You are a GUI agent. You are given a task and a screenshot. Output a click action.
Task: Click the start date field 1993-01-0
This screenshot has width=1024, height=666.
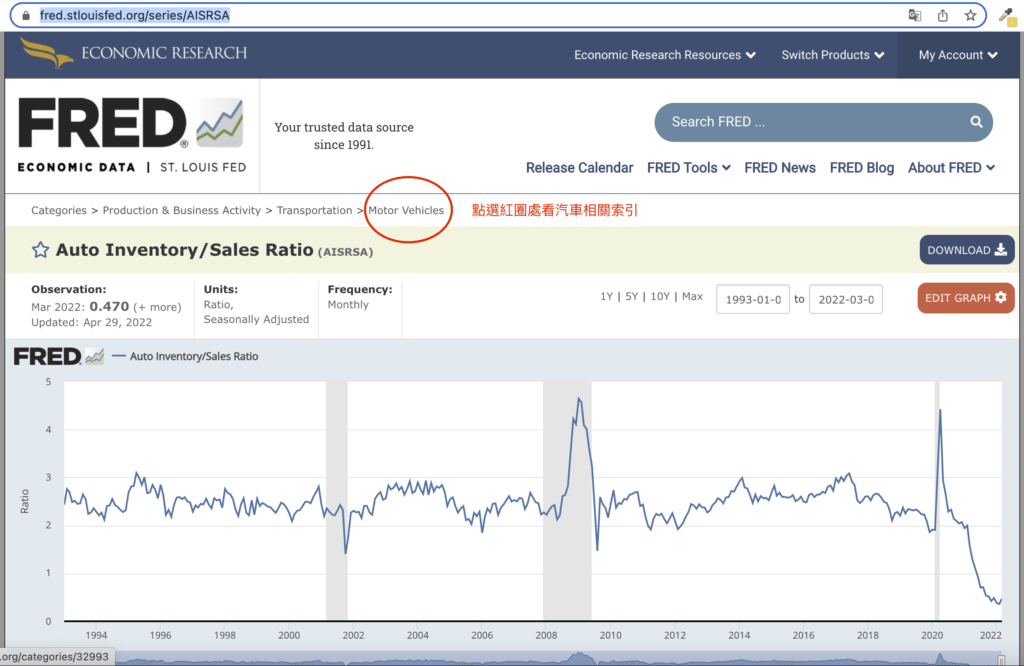pos(753,299)
